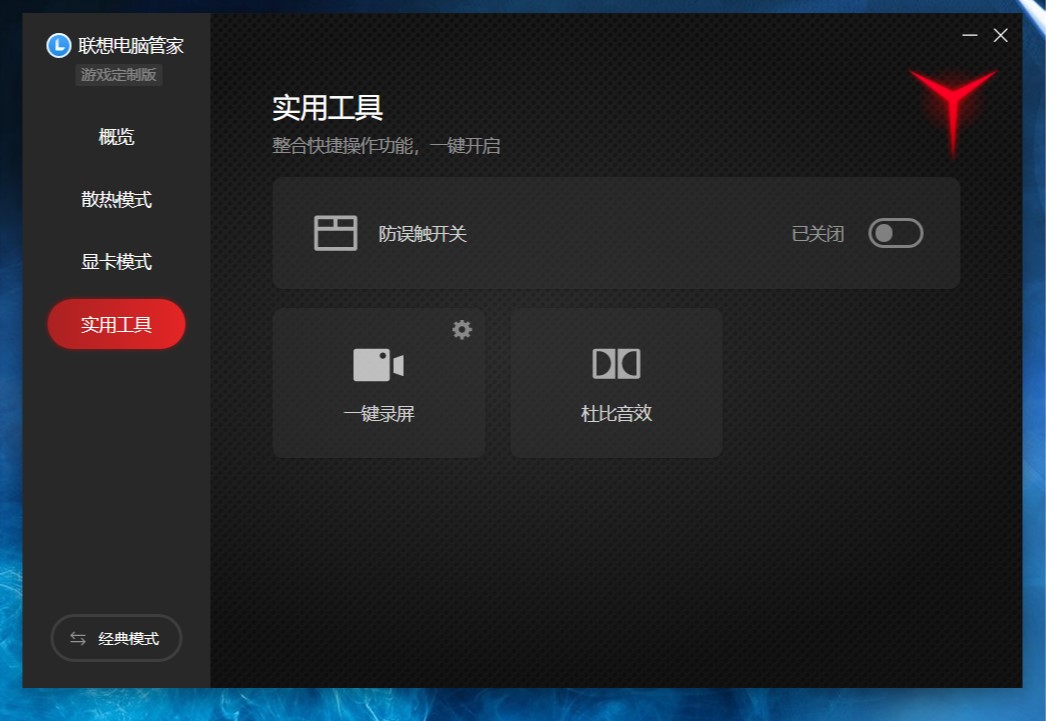The height and width of the screenshot is (721, 1046).
Task: Click the red 实用工具 sidebar icon badge
Action: coord(116,324)
